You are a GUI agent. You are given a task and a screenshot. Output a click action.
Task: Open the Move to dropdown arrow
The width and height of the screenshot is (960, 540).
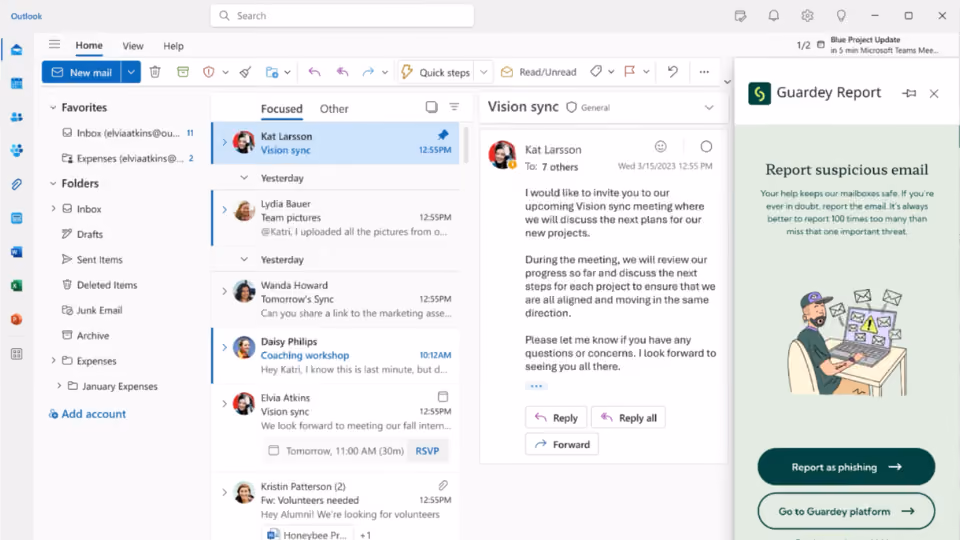(287, 72)
